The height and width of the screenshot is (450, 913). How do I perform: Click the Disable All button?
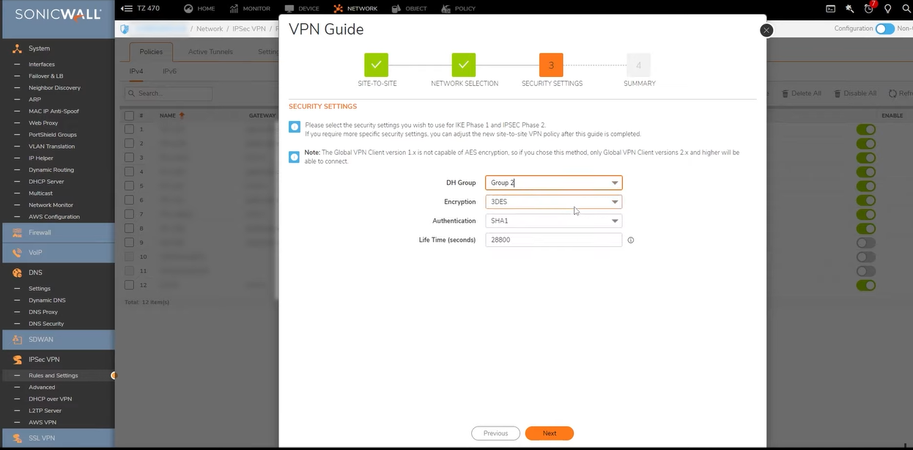click(x=855, y=93)
